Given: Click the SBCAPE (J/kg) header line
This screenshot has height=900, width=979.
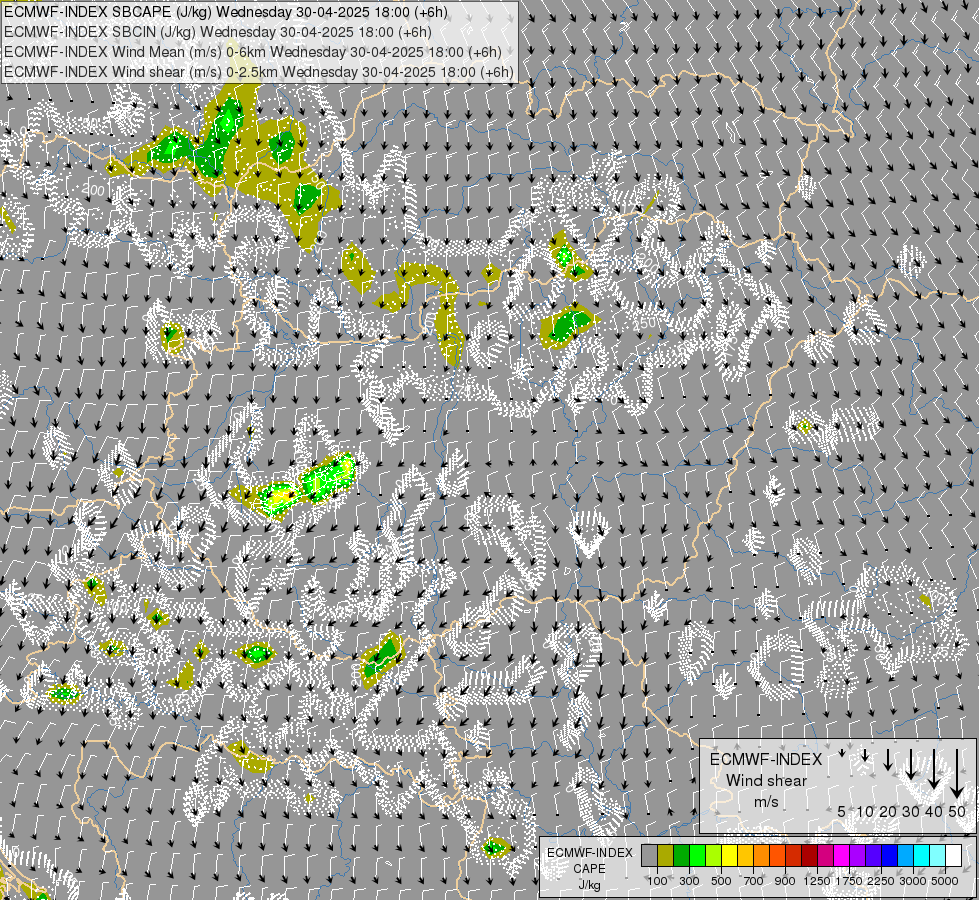Looking at the screenshot, I should 226,12.
